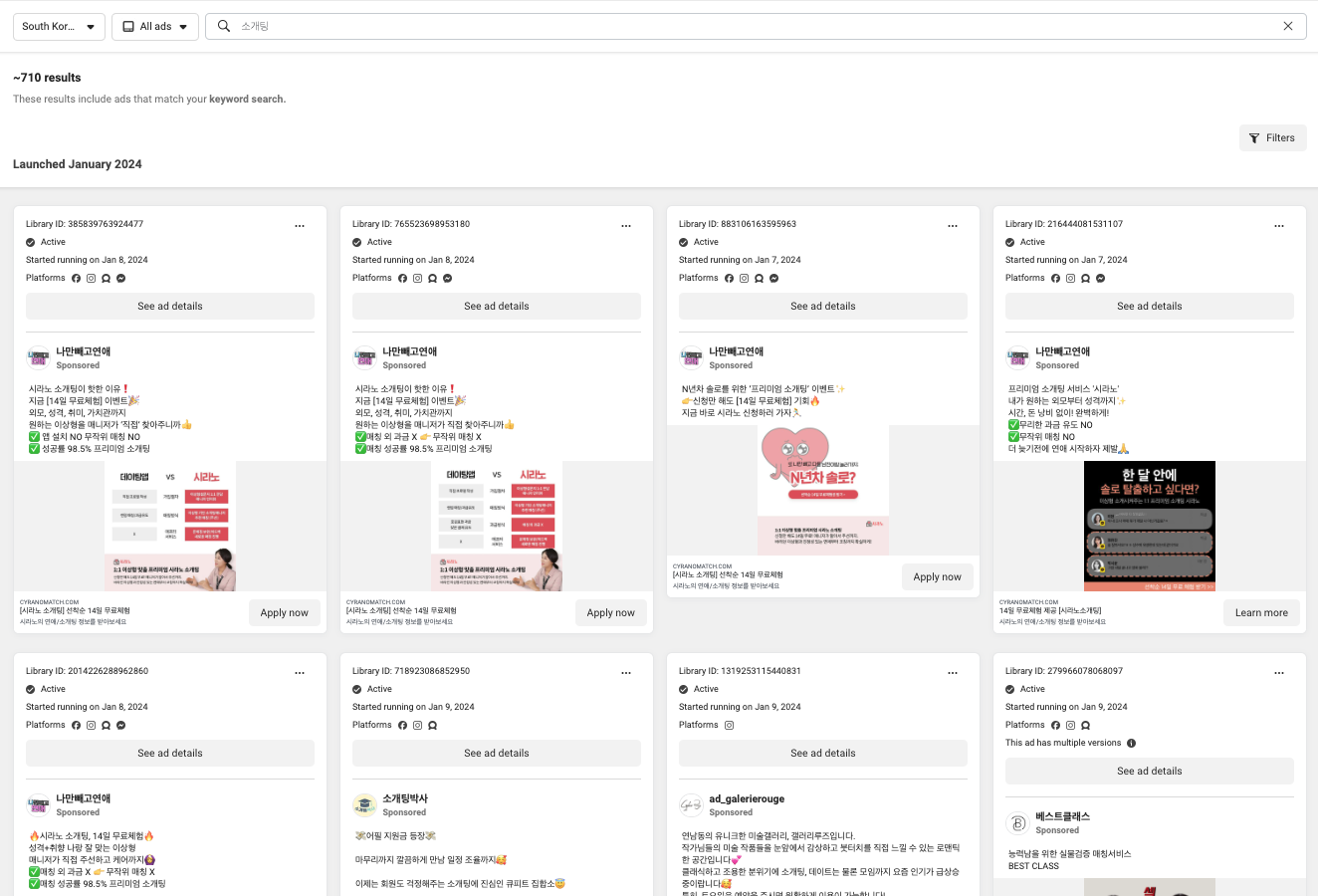This screenshot has width=1318, height=896.
Task: Open pink heart image of ad 883106163595963
Action: 823,491
